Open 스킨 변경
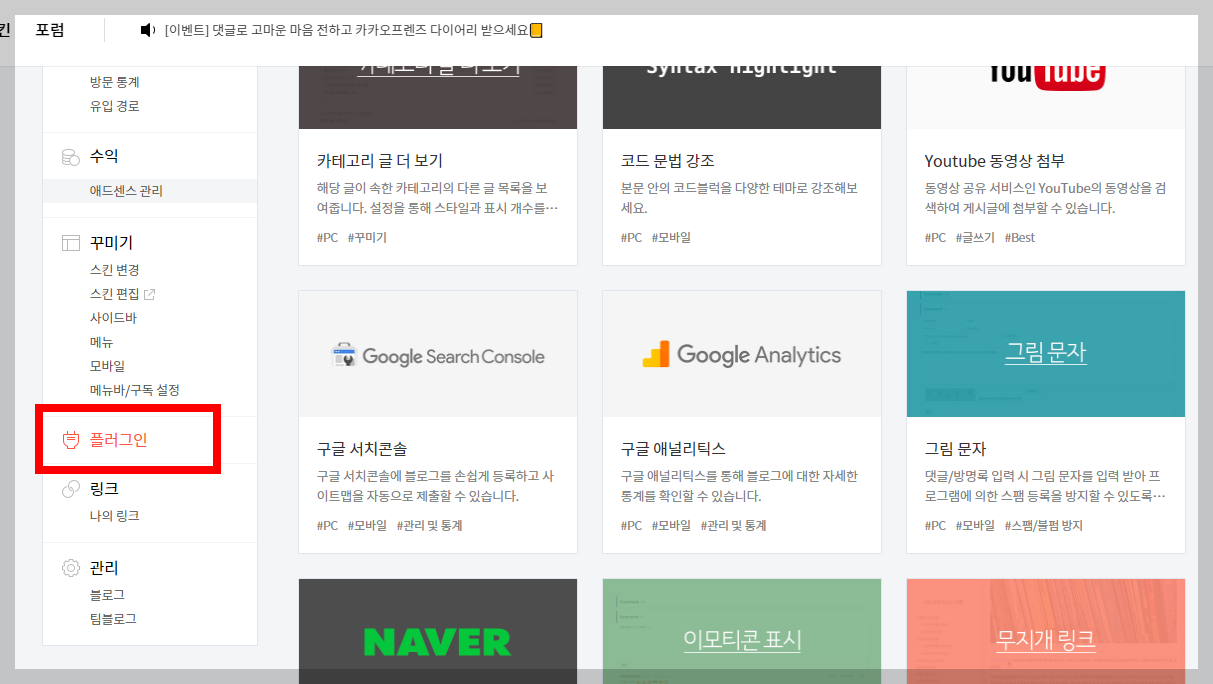 point(115,270)
